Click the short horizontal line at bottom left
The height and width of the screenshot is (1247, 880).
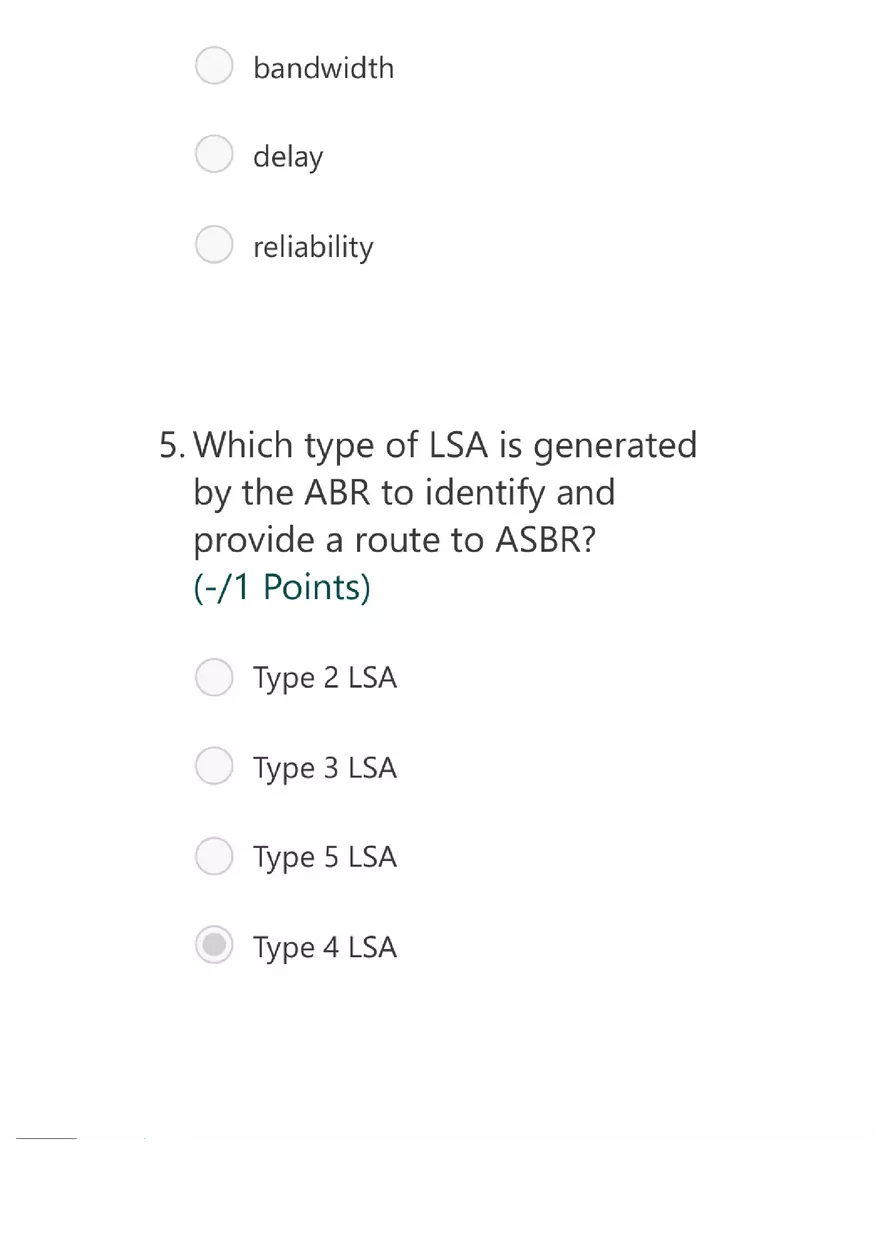(x=46, y=1138)
